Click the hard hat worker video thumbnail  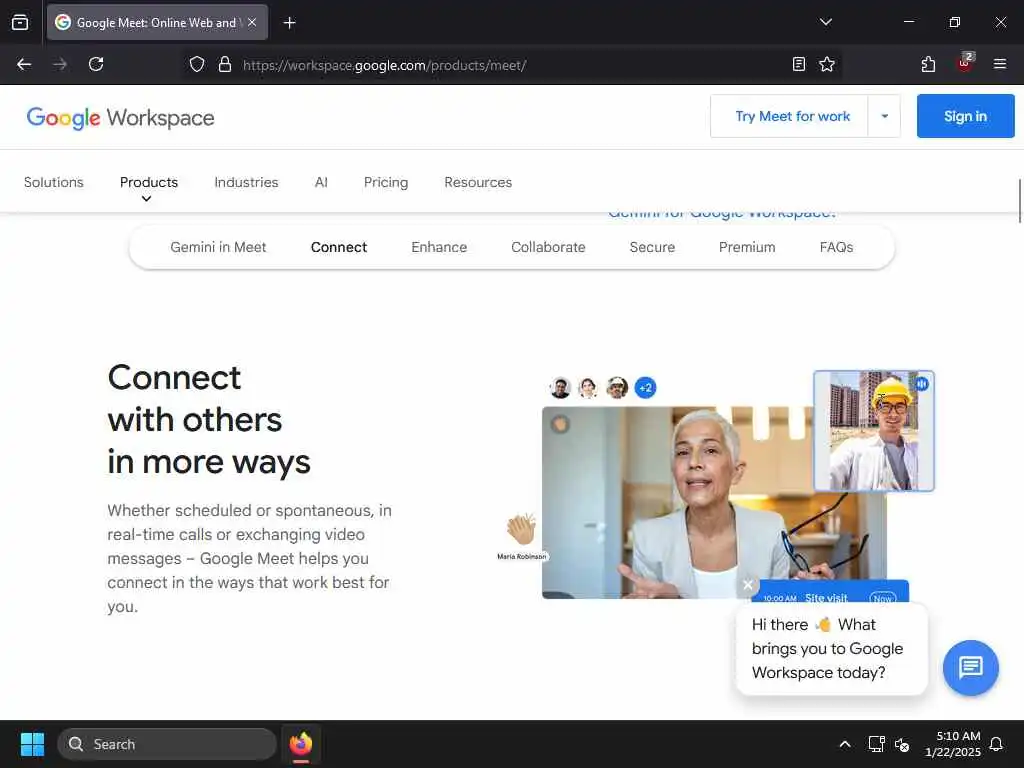(874, 431)
